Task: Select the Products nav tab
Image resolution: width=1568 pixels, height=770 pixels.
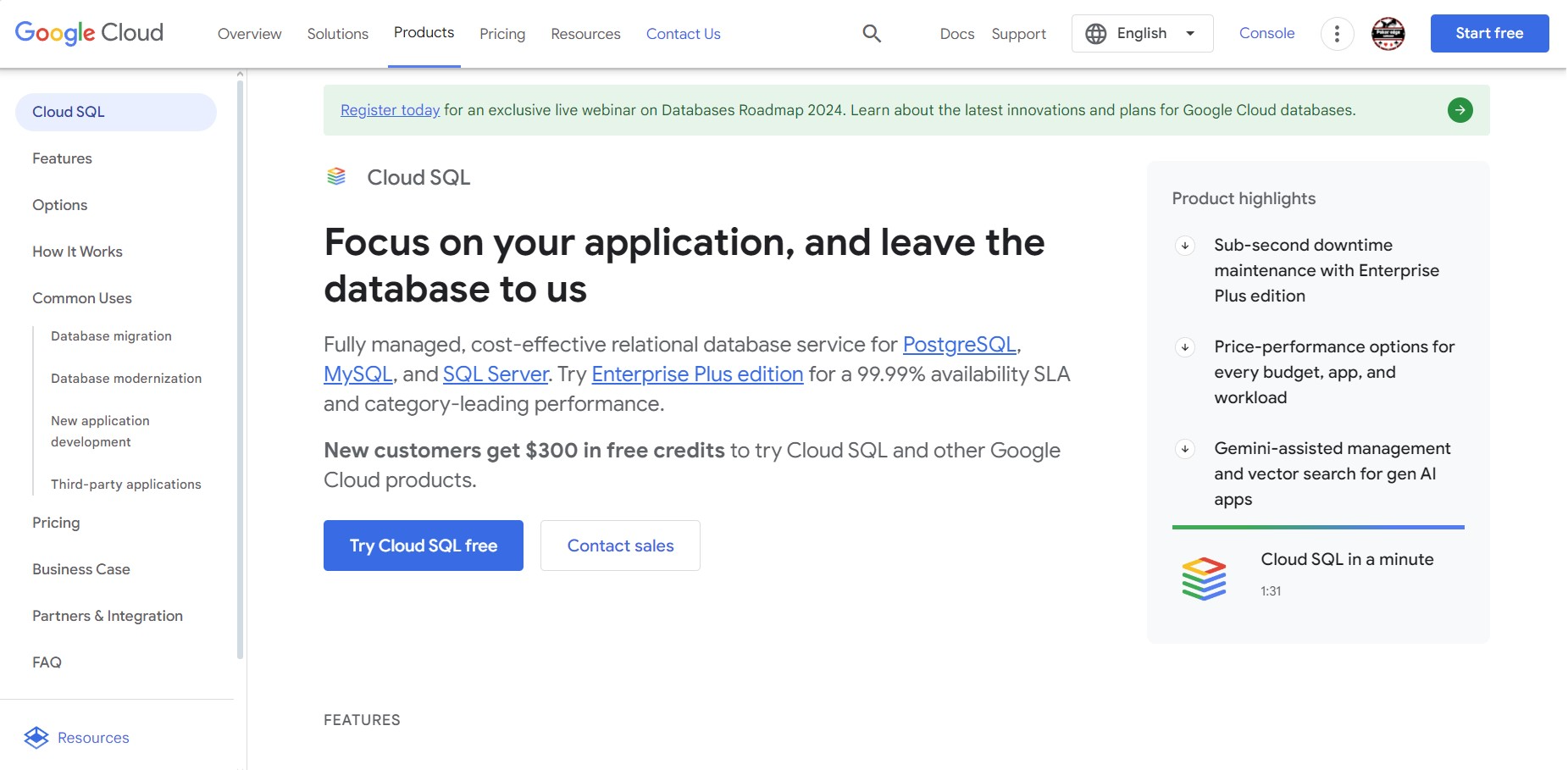Action: [x=424, y=32]
